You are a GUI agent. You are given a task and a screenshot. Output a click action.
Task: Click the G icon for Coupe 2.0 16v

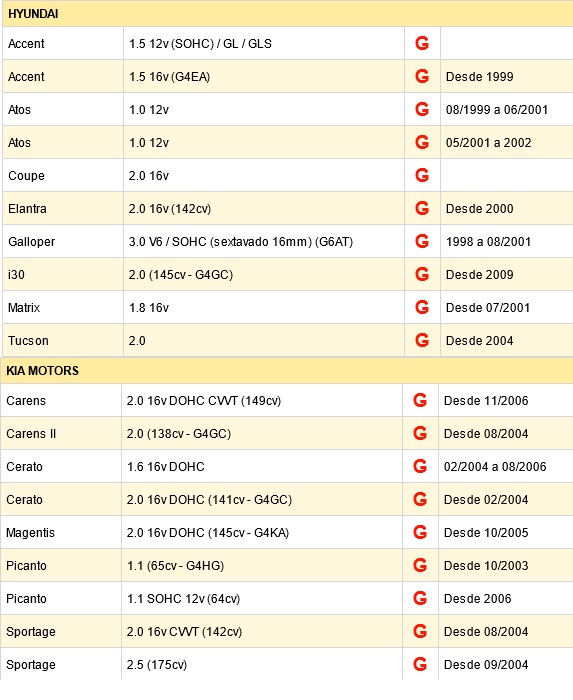pos(422,175)
